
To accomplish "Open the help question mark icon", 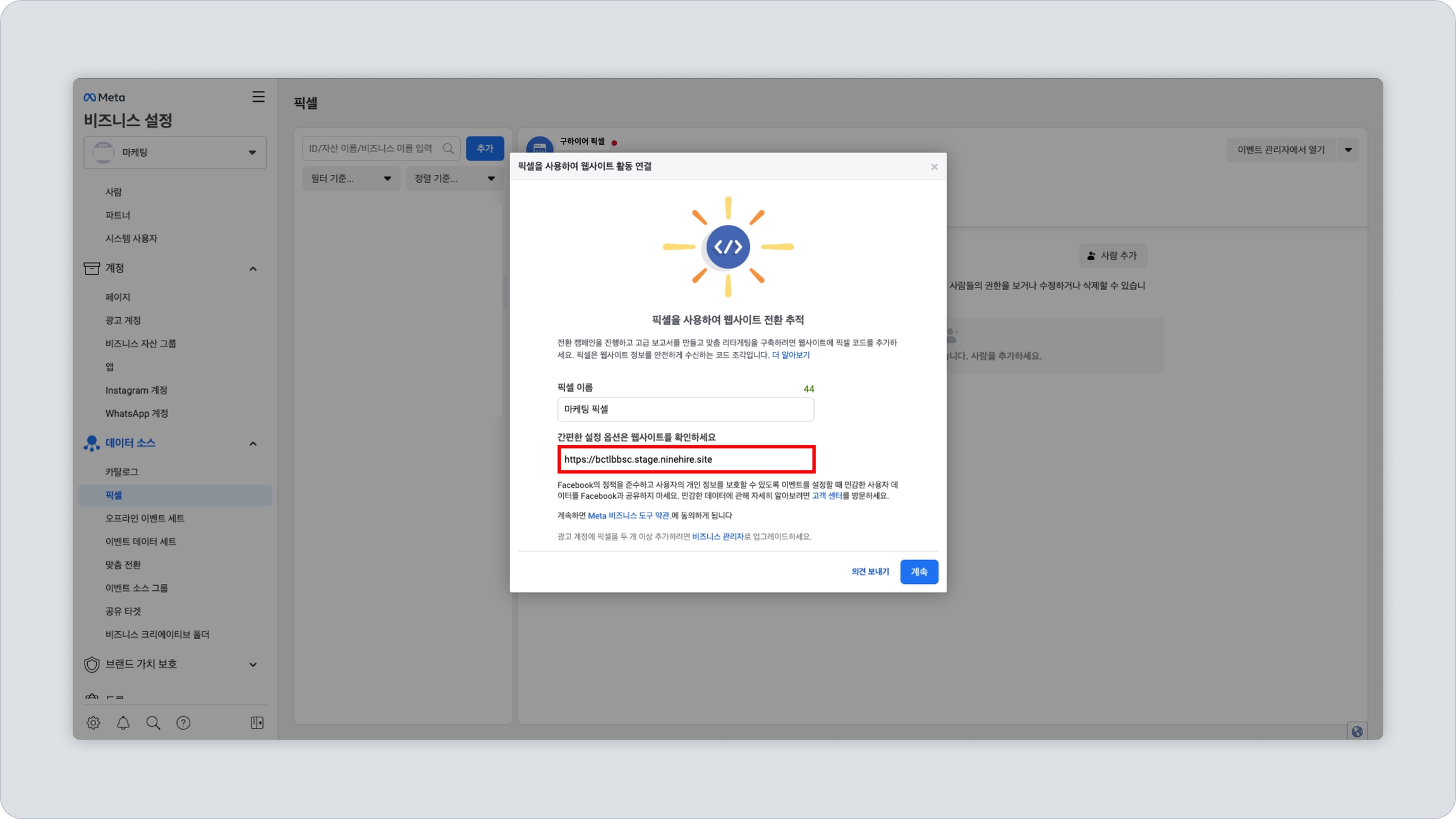I will click(x=183, y=722).
